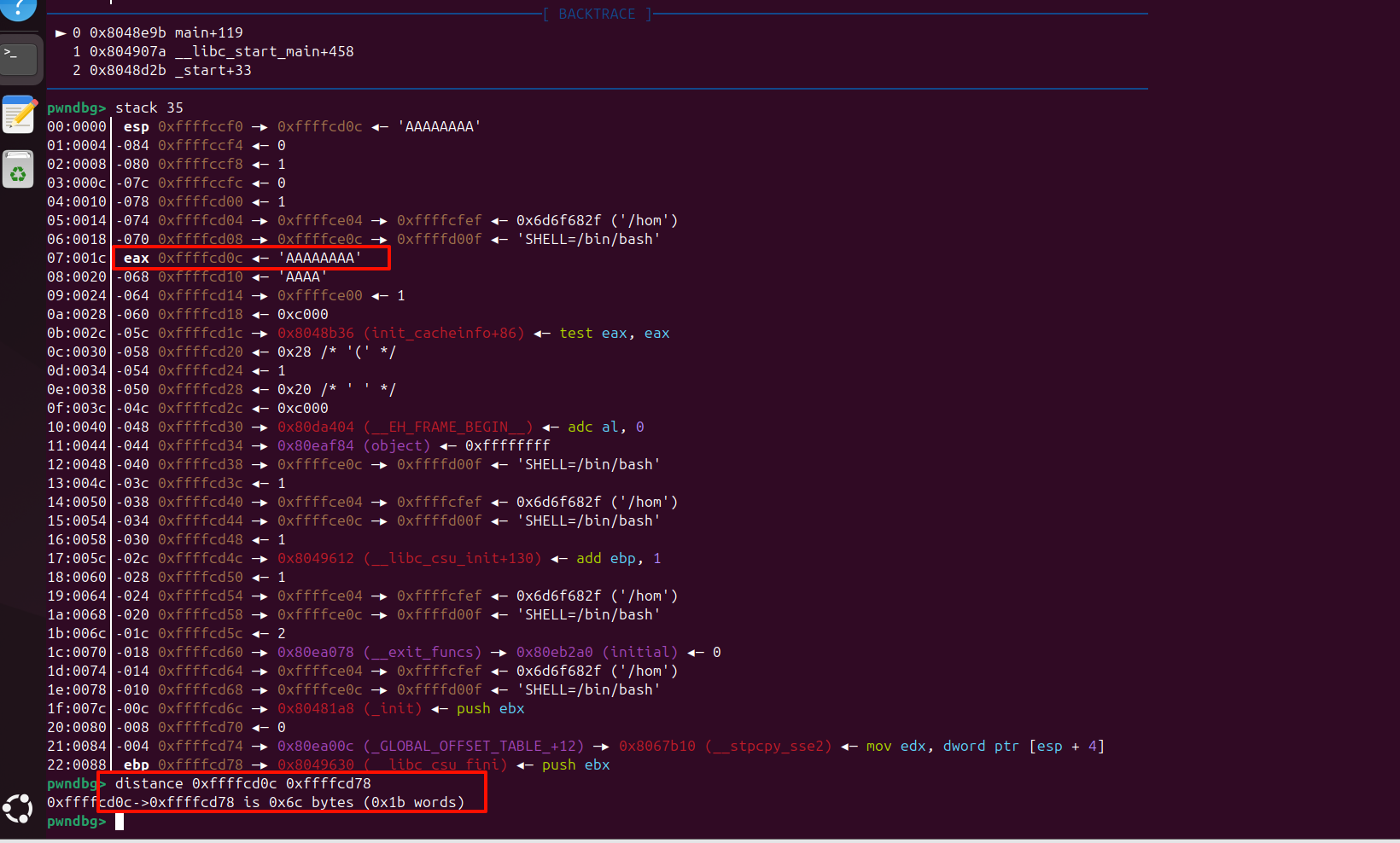The image size is (1400, 843).
Task: Click the empty pwndbg prompt cursor
Action: coord(120,822)
